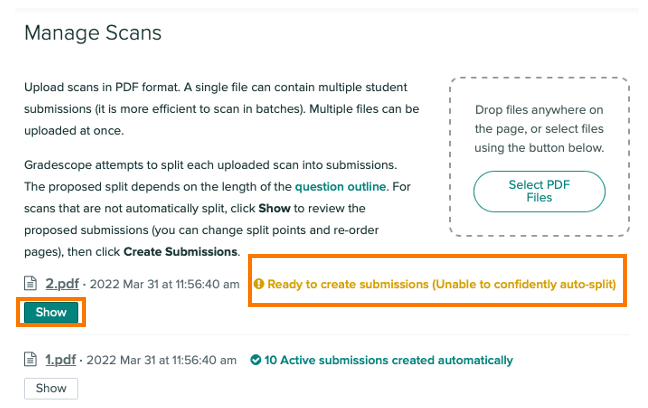Click the upload timestamp next to 1.pdf
Viewport: 648px width, 408px height.
pyautogui.click(x=162, y=360)
